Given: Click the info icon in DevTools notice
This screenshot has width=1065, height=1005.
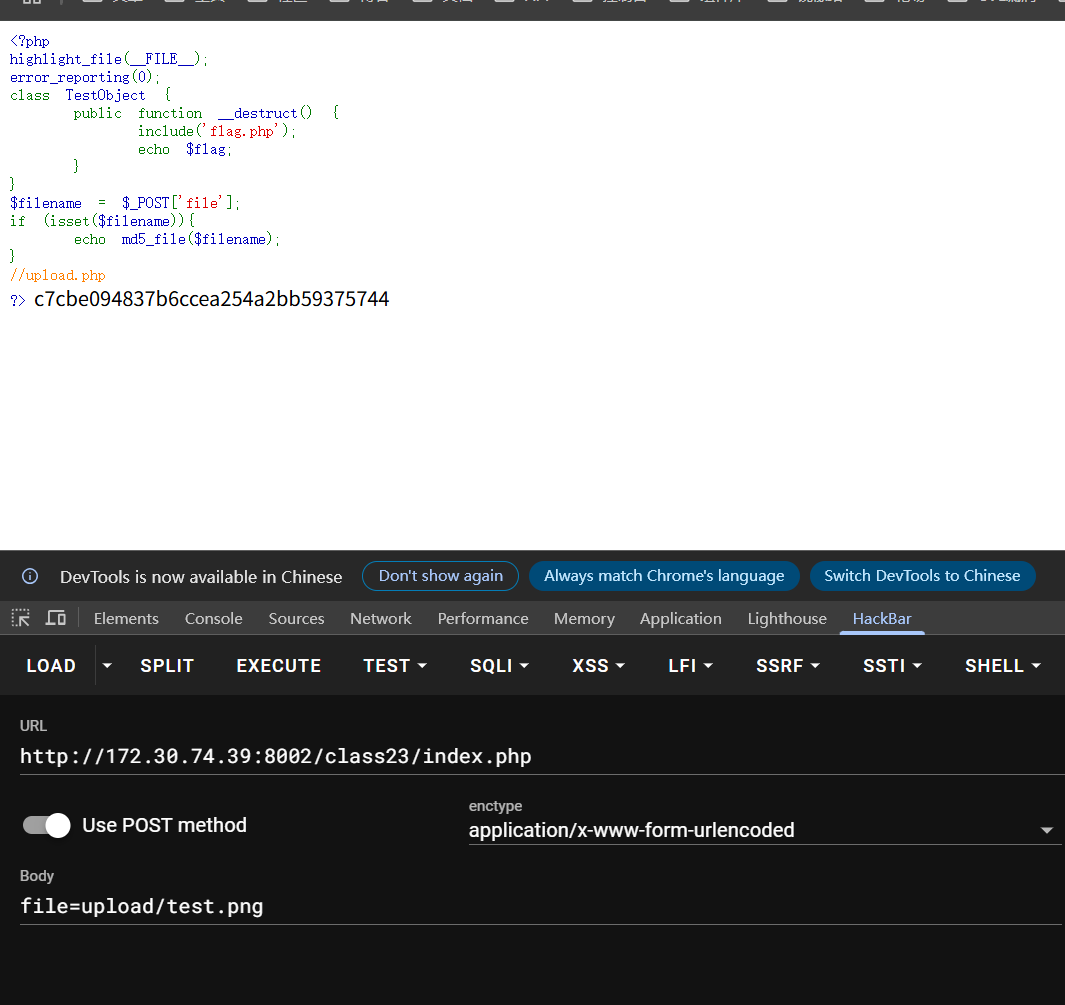Looking at the screenshot, I should click(x=30, y=577).
